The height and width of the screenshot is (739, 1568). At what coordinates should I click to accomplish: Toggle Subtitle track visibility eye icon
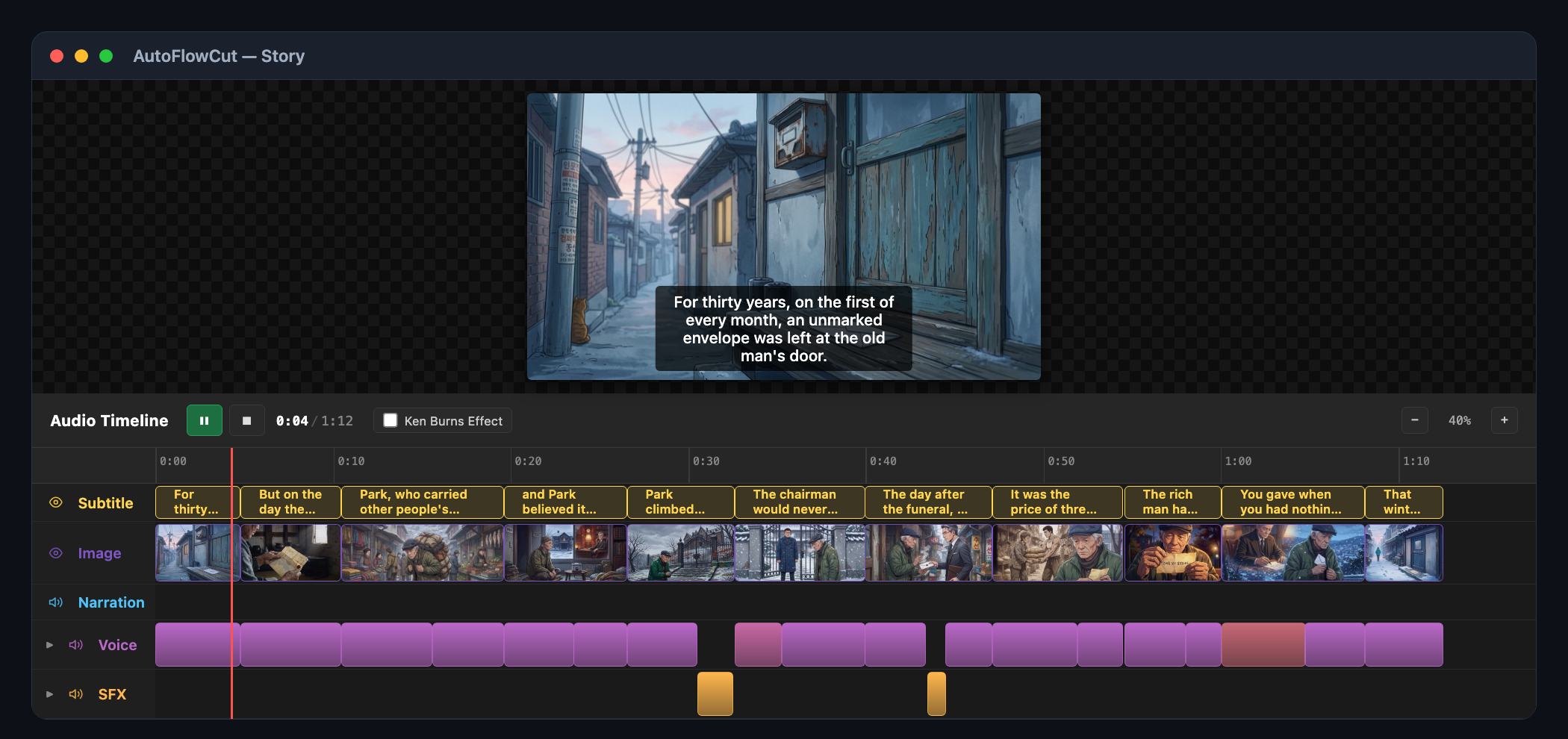click(56, 502)
